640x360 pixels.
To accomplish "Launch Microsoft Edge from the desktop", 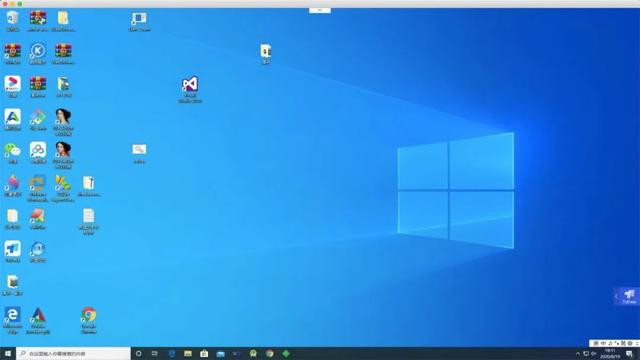I will (13, 320).
